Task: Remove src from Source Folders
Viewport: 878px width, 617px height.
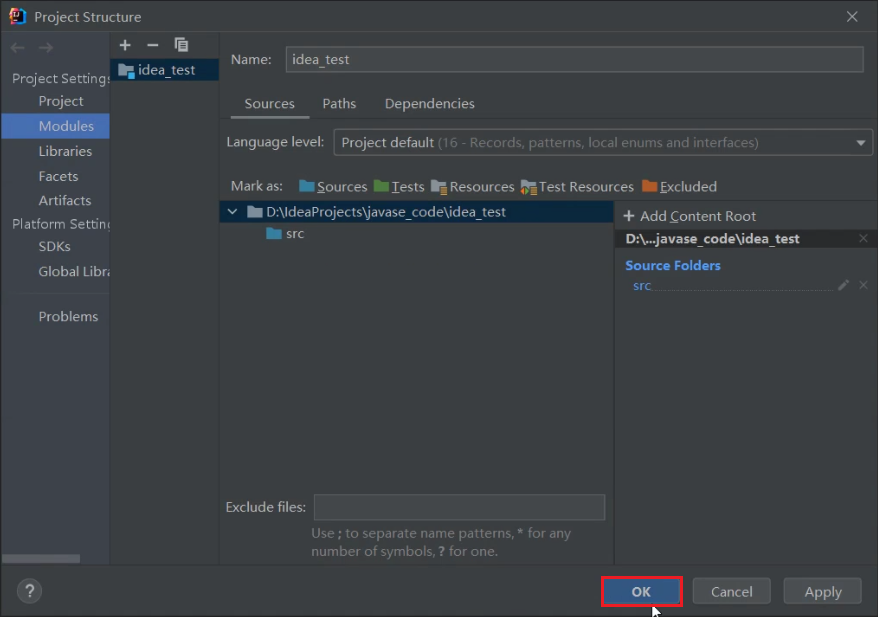Action: coord(863,286)
